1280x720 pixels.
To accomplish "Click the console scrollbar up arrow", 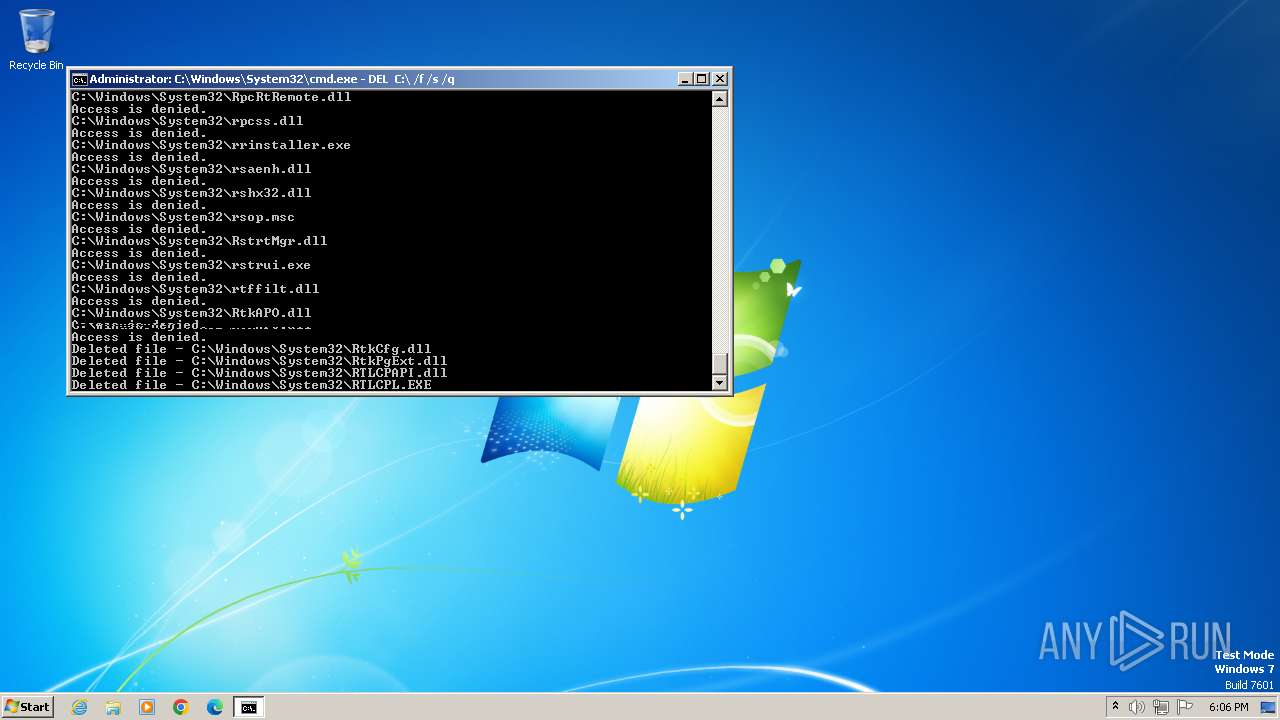I will pyautogui.click(x=719, y=99).
